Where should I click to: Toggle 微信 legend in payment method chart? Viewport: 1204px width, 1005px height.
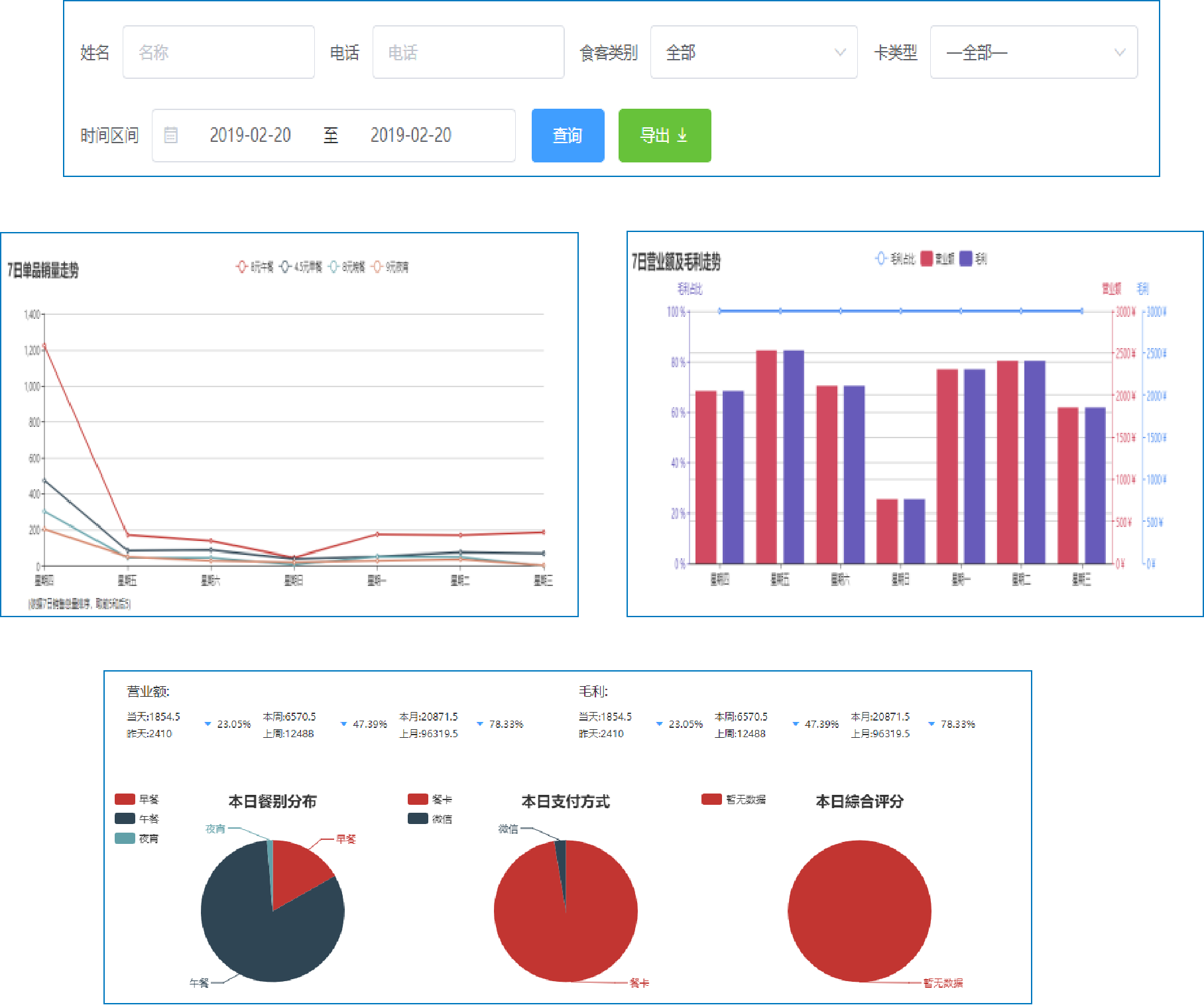click(x=418, y=819)
